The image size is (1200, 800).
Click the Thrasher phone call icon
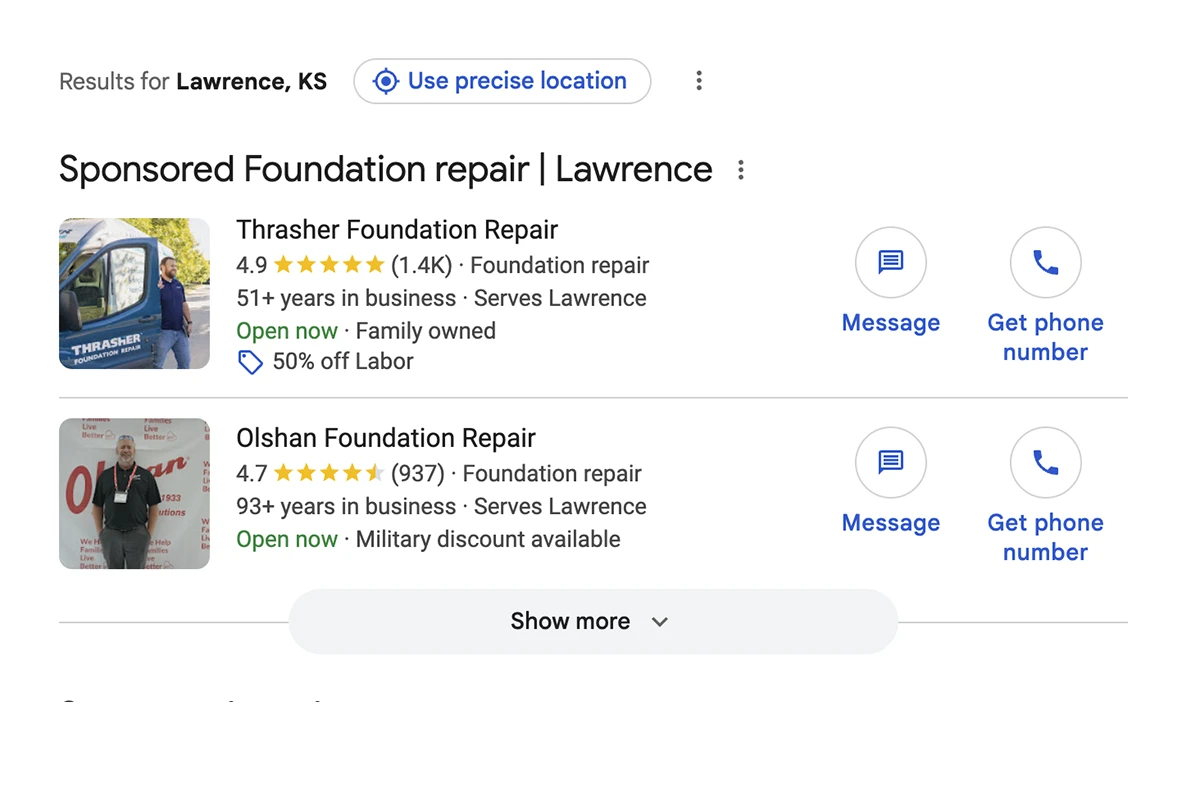(x=1045, y=262)
